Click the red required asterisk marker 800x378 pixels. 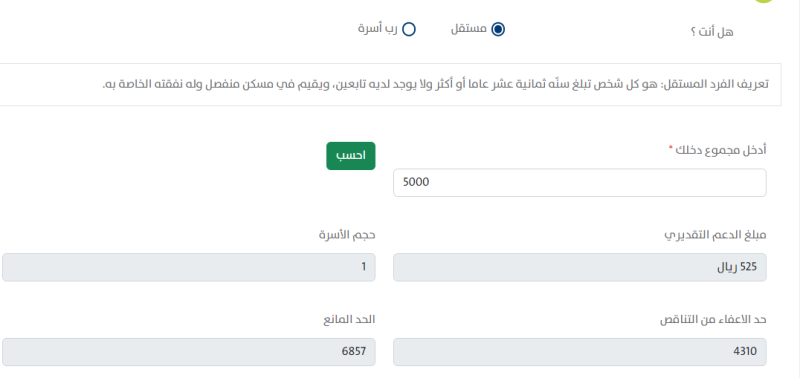point(671,147)
